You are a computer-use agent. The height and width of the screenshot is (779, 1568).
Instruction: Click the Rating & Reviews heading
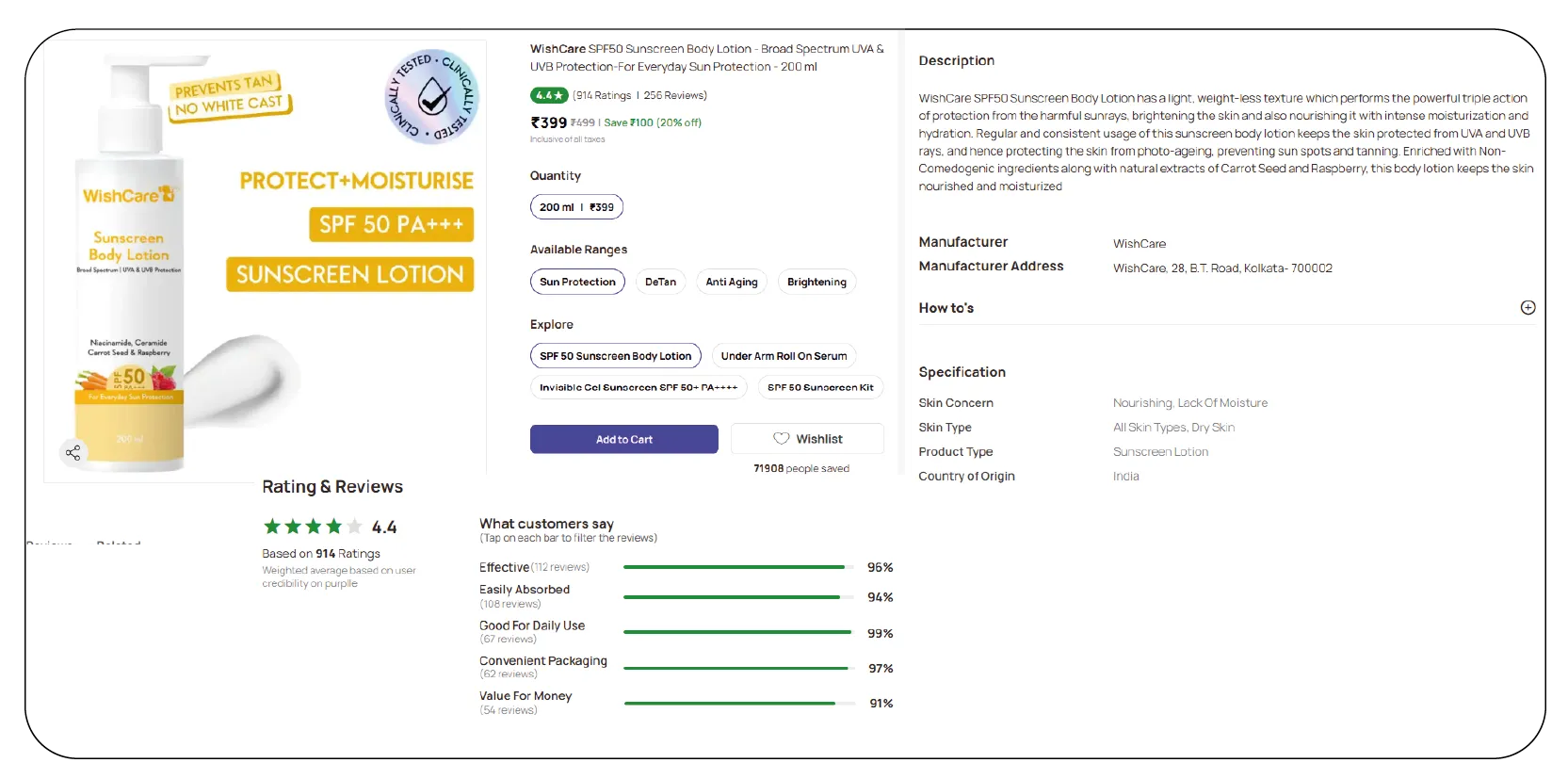(x=332, y=487)
